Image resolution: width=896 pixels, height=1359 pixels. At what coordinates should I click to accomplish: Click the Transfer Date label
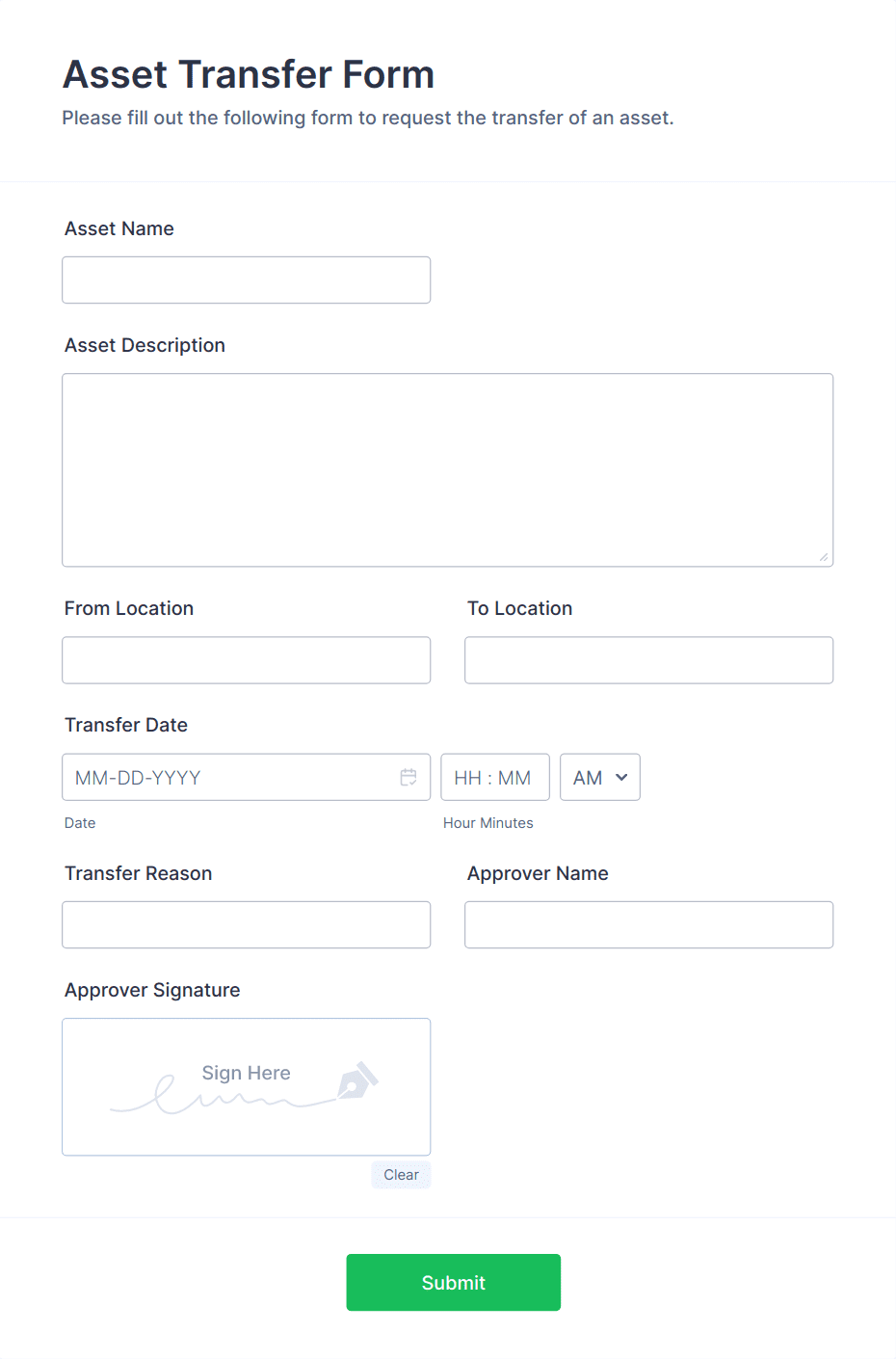[x=126, y=725]
